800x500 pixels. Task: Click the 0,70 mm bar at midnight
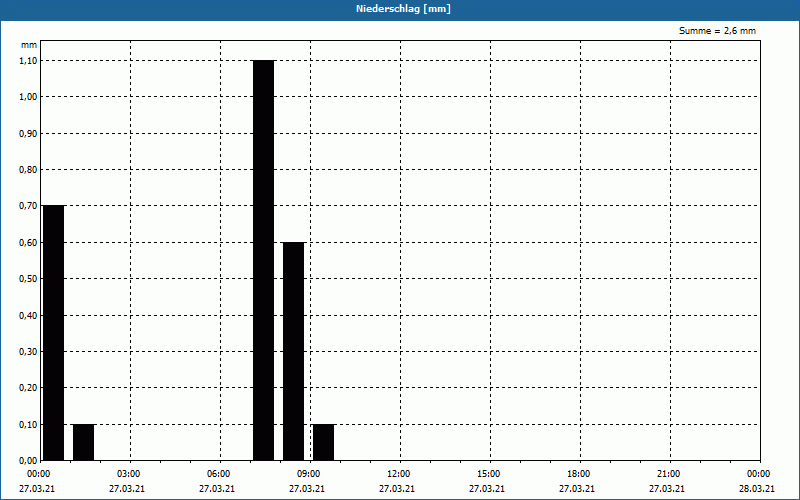(x=54, y=333)
